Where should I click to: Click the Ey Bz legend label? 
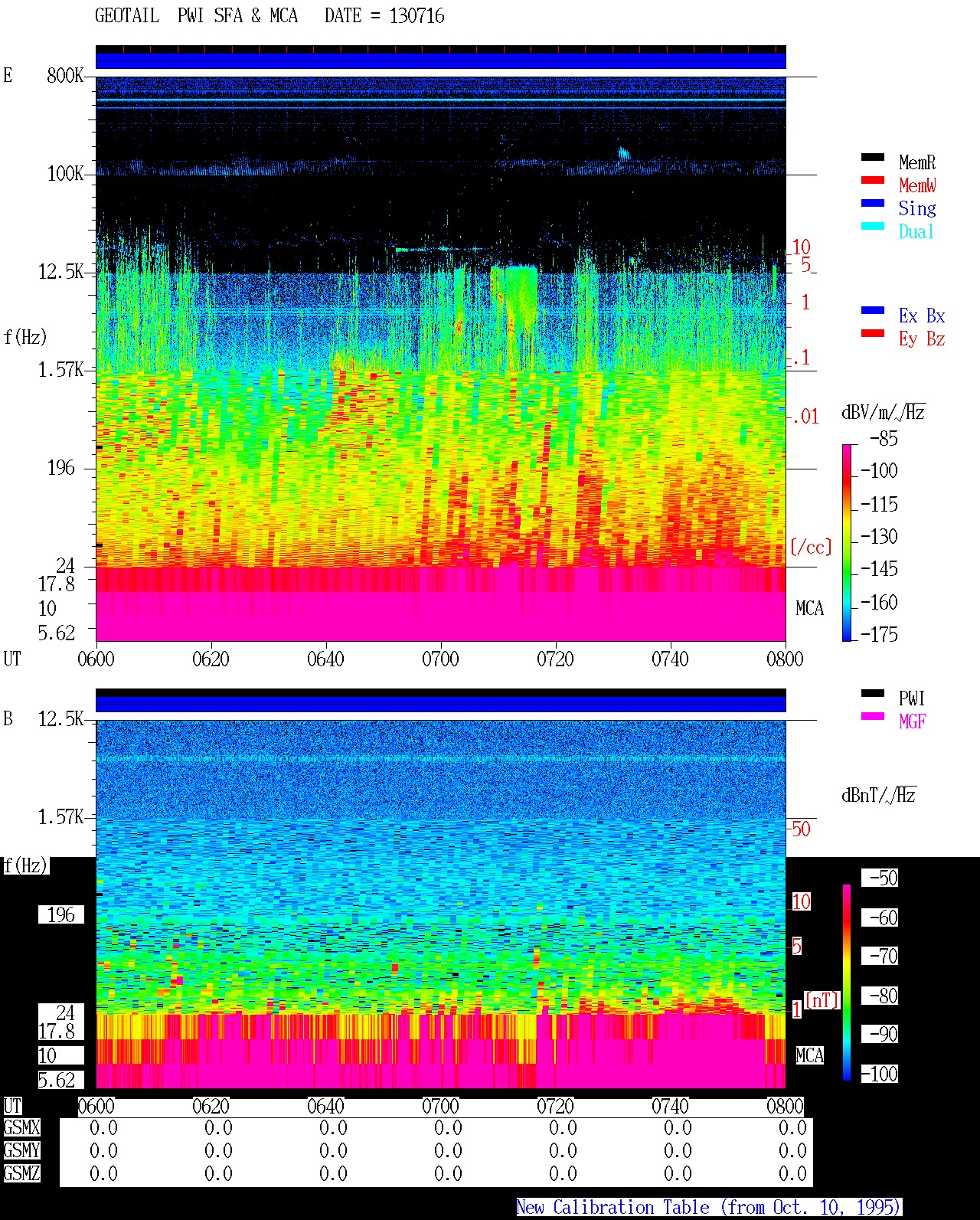tap(922, 339)
